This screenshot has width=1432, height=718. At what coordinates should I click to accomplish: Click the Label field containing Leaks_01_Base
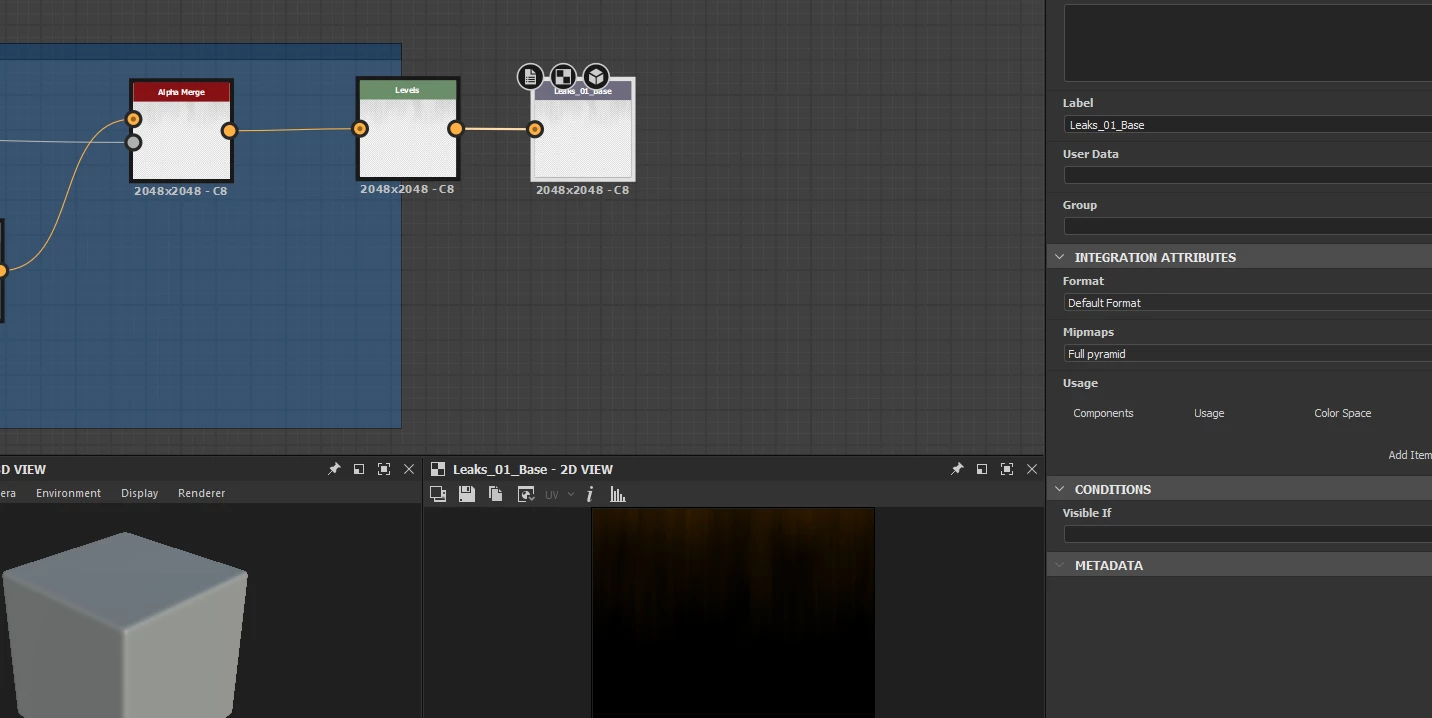1248,125
